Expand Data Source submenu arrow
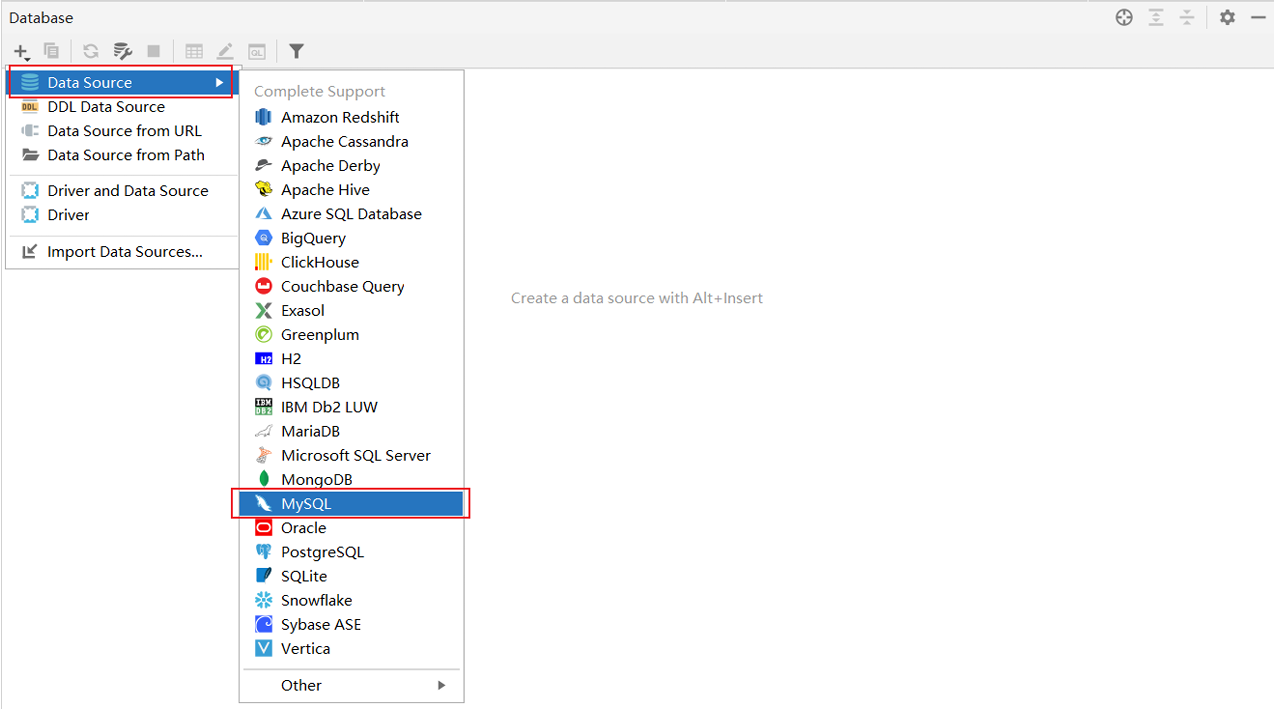This screenshot has width=1274, height=709. click(219, 83)
